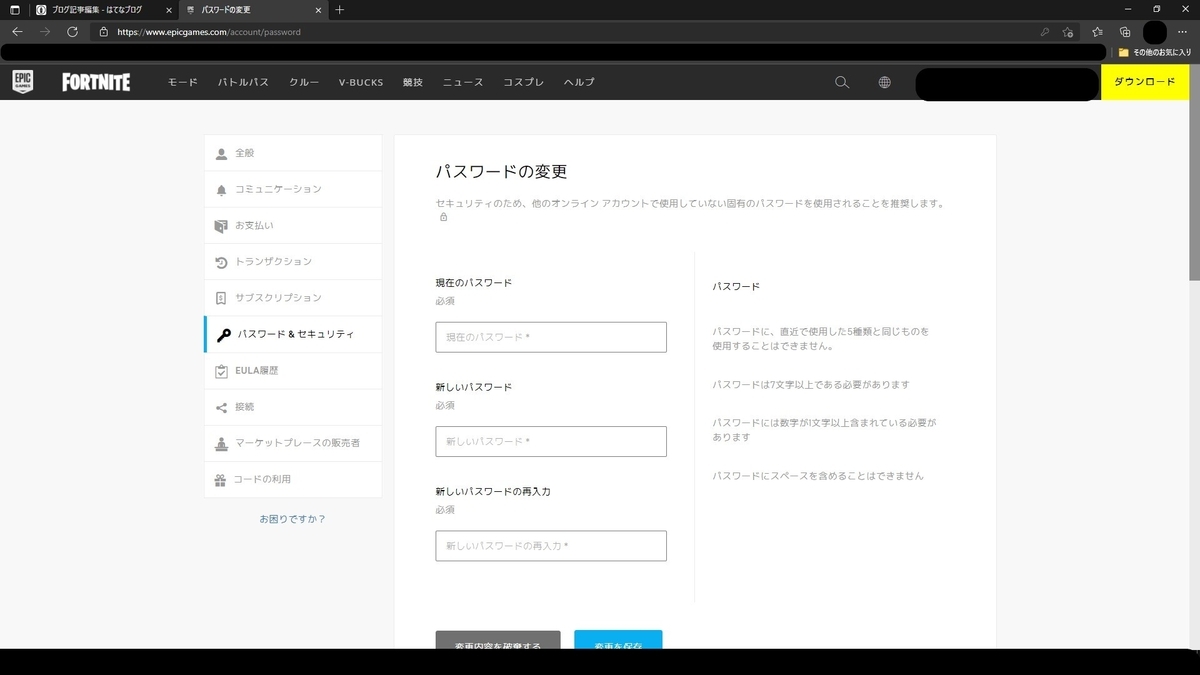Select the share icon for 接続
Viewport: 1200px width, 675px height.
pyautogui.click(x=220, y=407)
